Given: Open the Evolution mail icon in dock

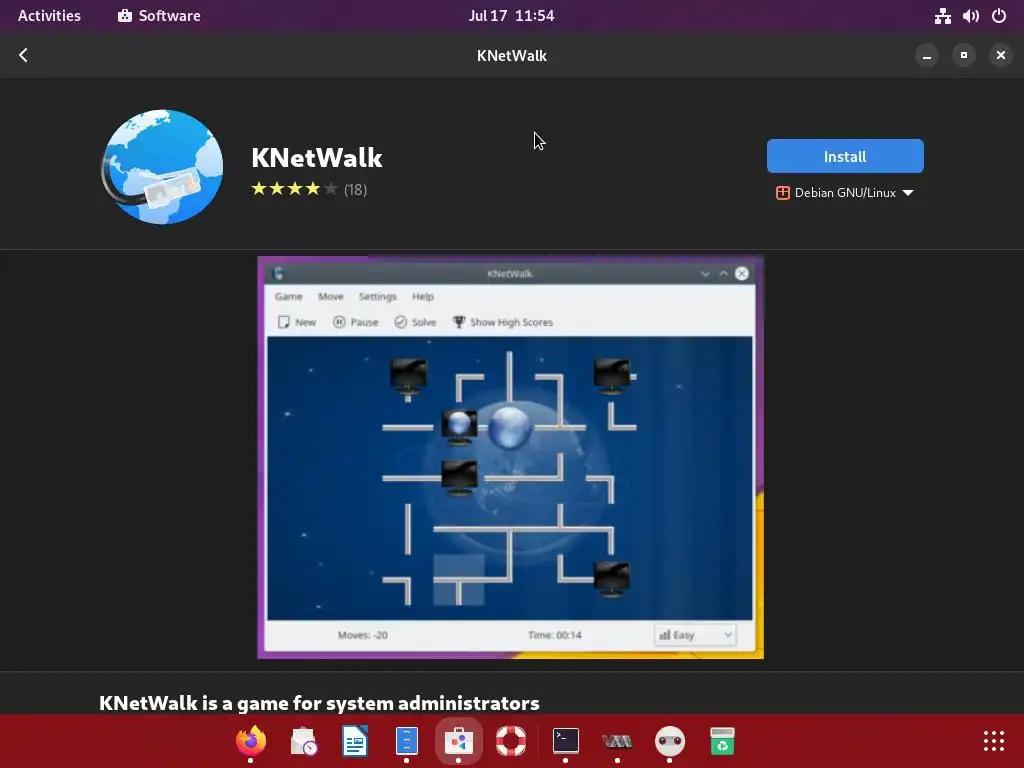Looking at the screenshot, I should click(x=303, y=741).
